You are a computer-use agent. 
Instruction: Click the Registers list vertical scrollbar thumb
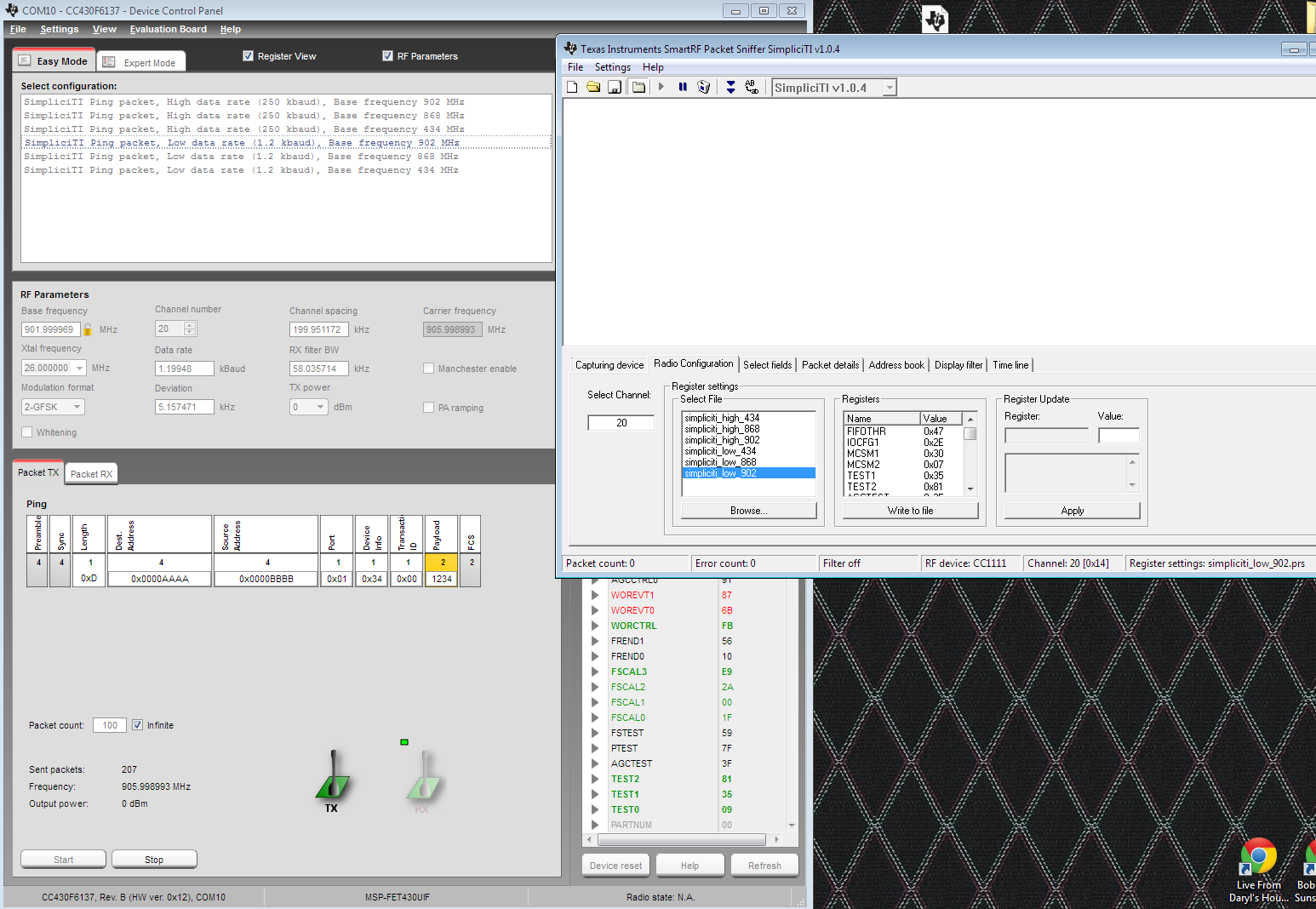pyautogui.click(x=970, y=434)
